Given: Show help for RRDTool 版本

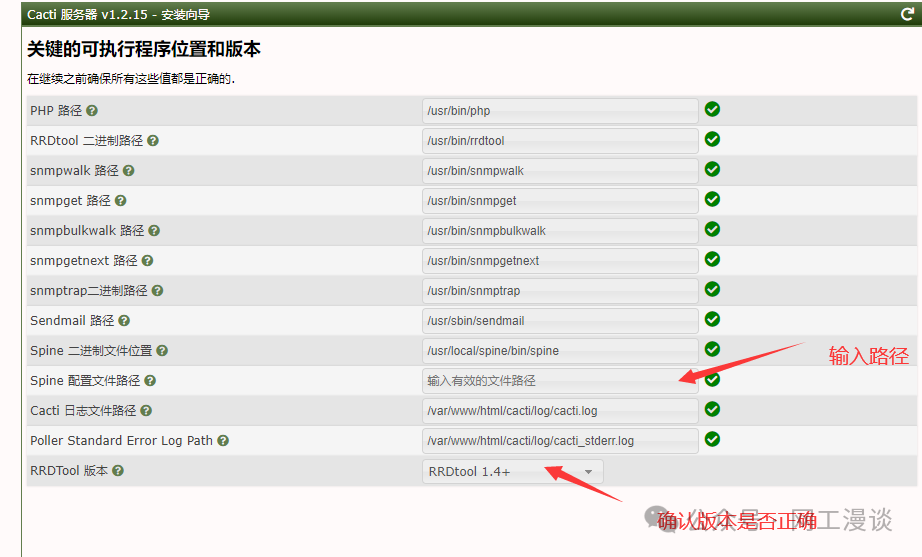Looking at the screenshot, I should coord(118,471).
